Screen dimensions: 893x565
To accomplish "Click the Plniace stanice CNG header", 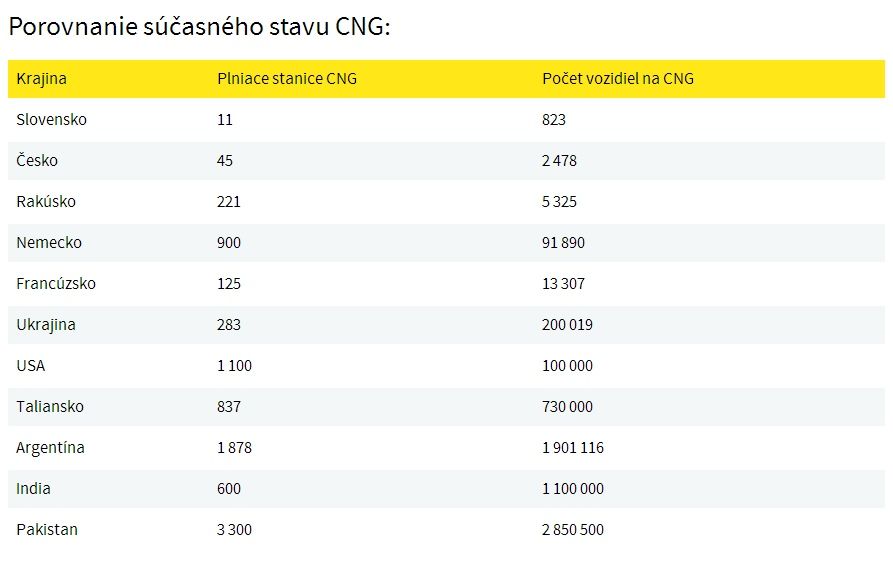I will click(x=287, y=79).
